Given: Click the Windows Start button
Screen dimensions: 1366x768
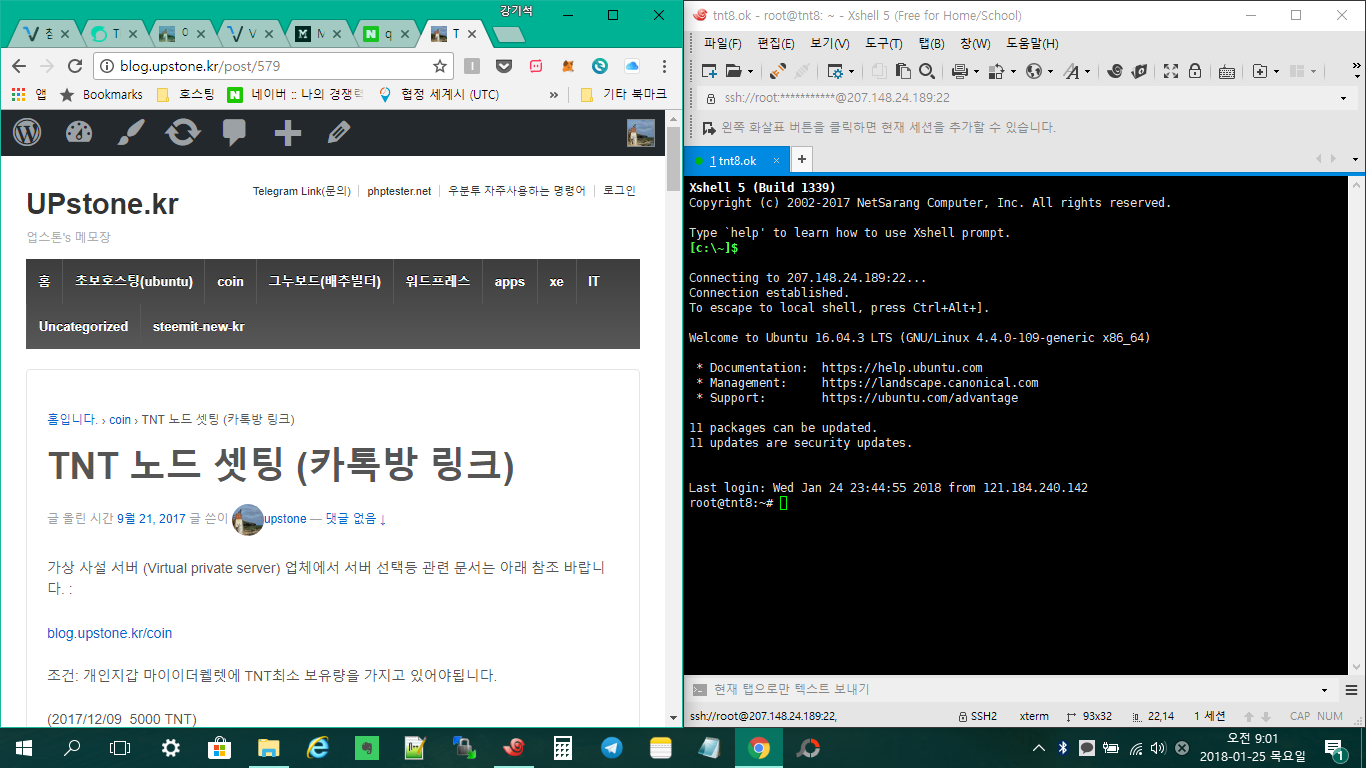Looking at the screenshot, I should (24, 747).
